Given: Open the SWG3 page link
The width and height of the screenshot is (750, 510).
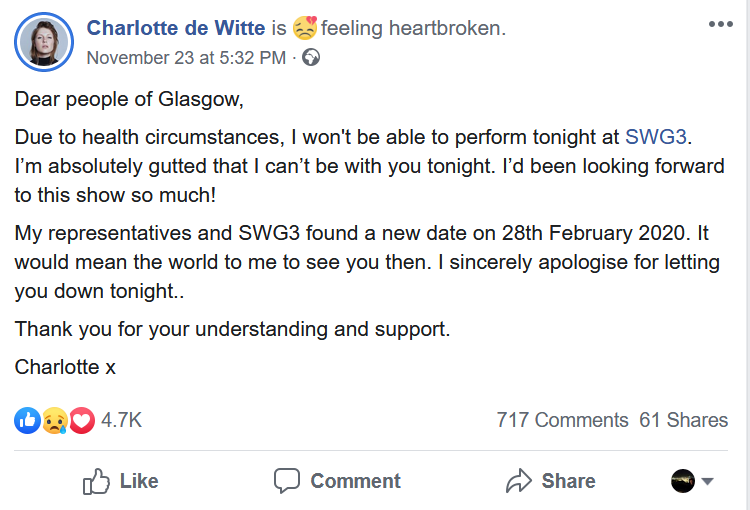Looking at the screenshot, I should (657, 138).
